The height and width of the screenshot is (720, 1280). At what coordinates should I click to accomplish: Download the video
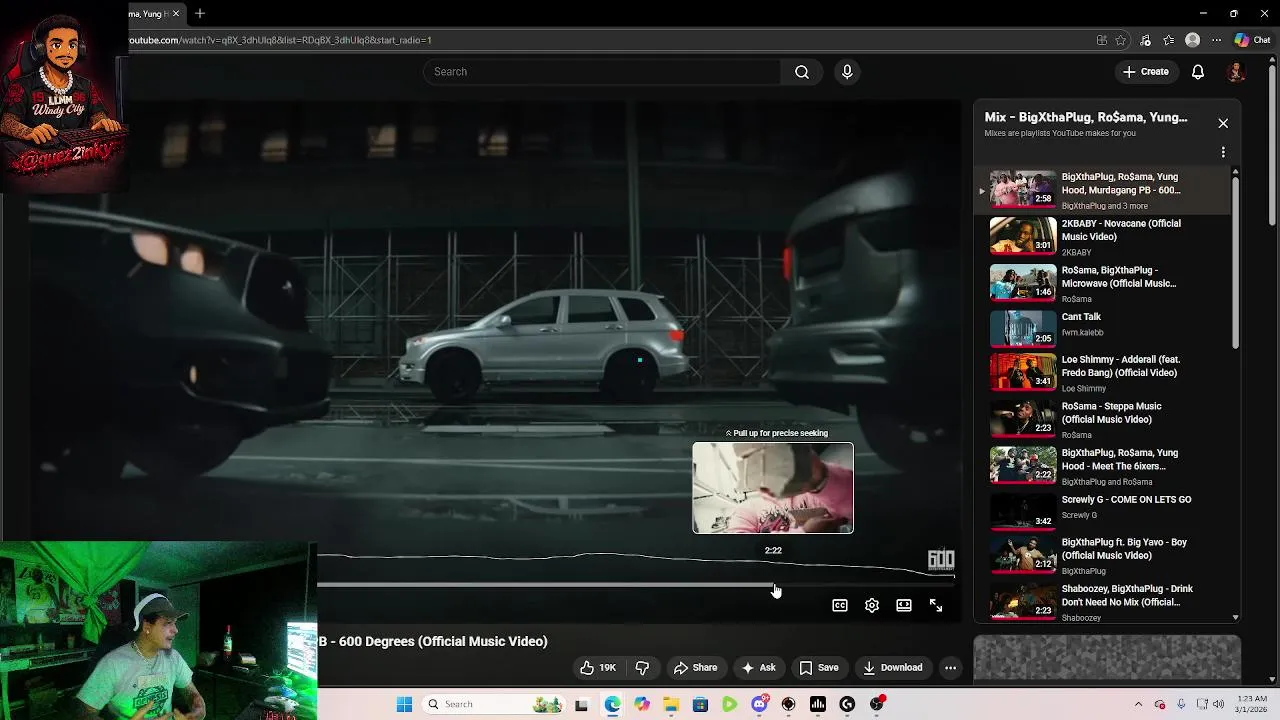pyautogui.click(x=893, y=668)
